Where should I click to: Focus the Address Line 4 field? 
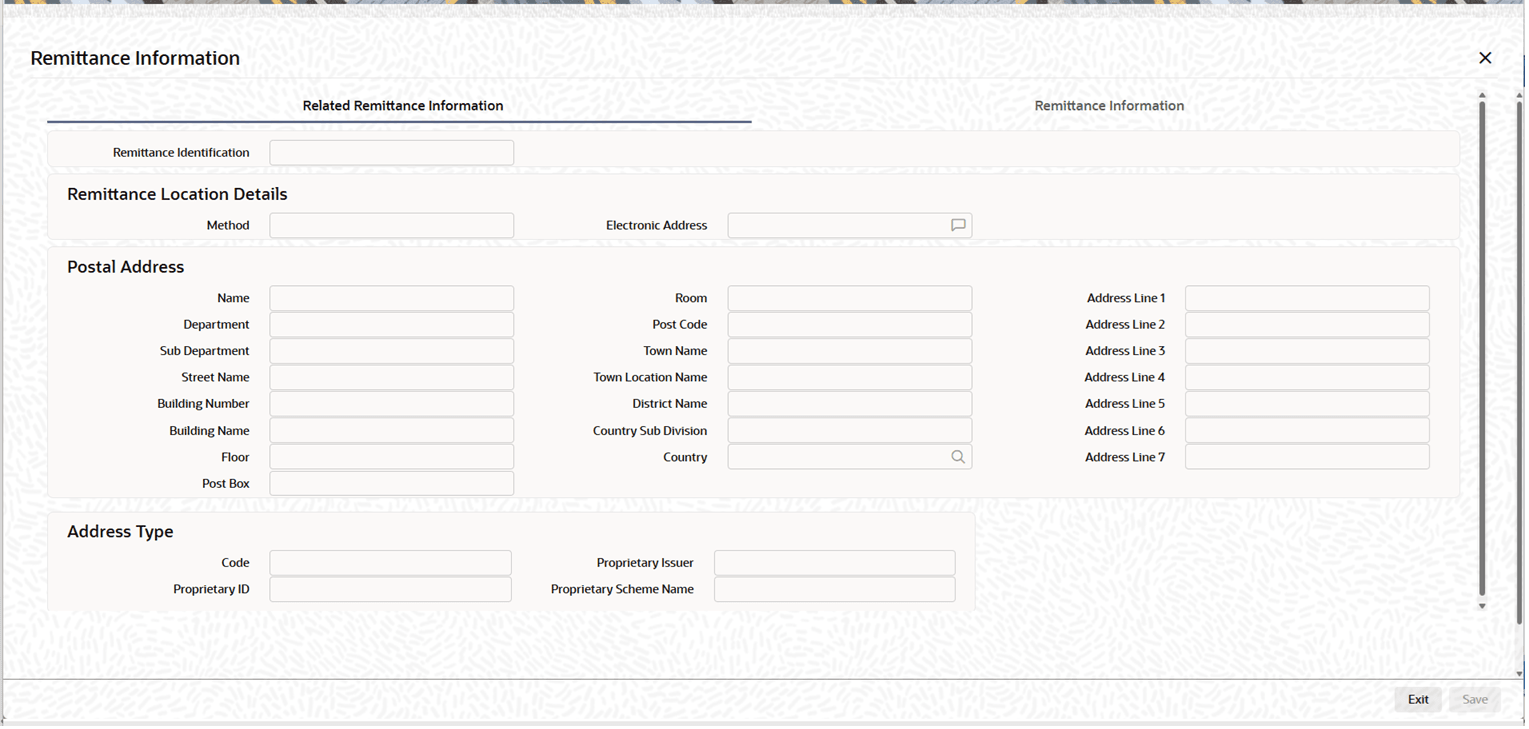coord(1307,377)
